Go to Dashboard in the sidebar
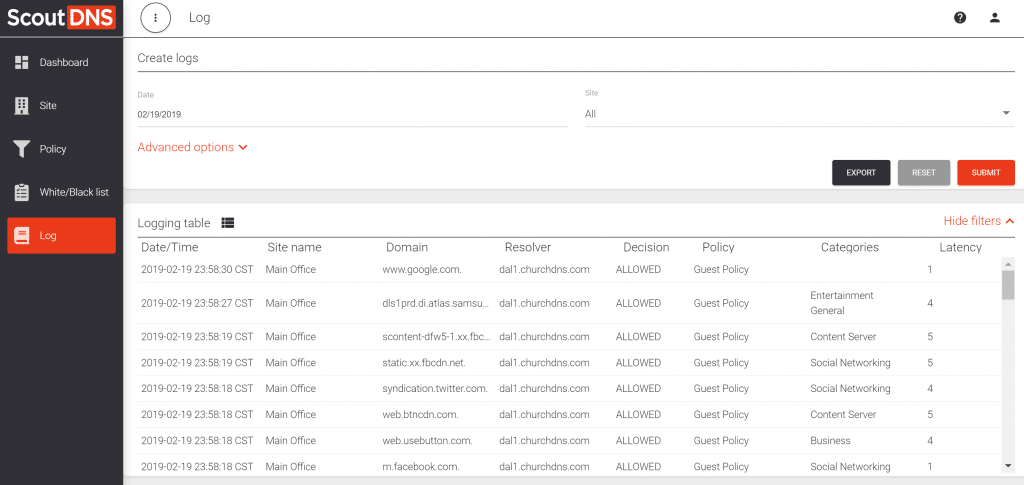This screenshot has height=485, width=1024. 61,63
